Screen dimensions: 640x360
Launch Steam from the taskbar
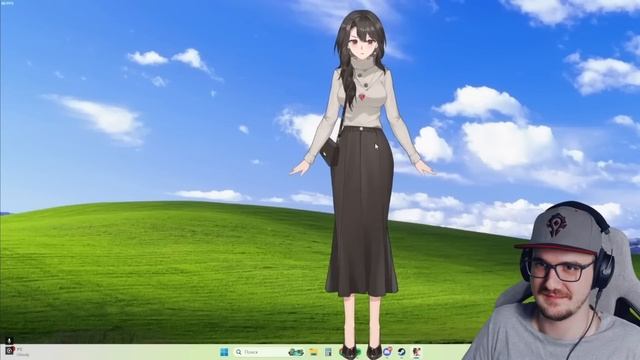click(402, 352)
